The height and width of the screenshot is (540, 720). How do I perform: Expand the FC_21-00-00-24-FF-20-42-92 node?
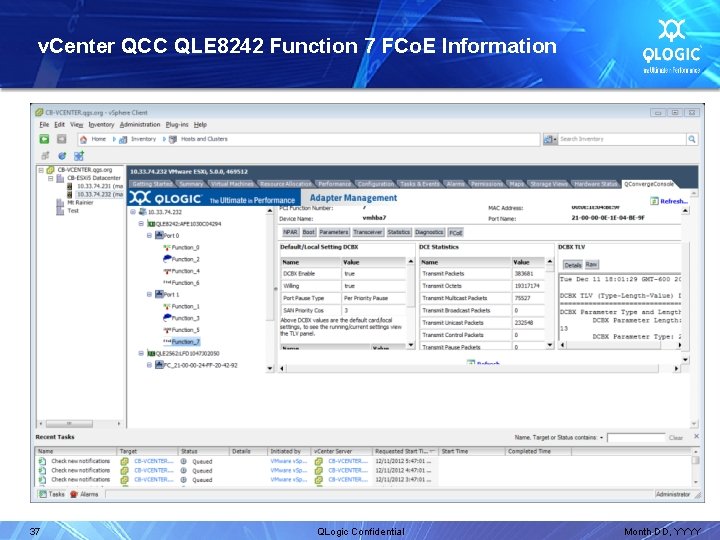click(149, 365)
